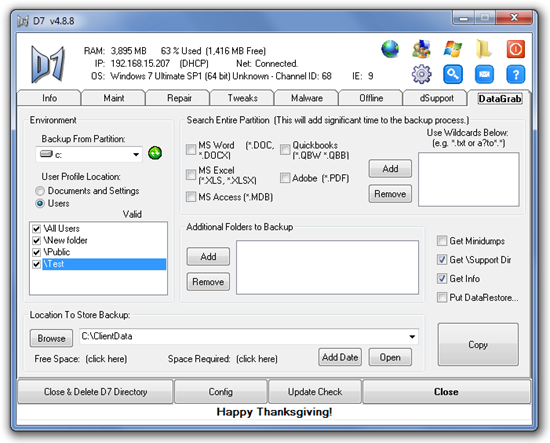Enable MS Word file search checkbox
The height and width of the screenshot is (443, 550).
(x=191, y=149)
